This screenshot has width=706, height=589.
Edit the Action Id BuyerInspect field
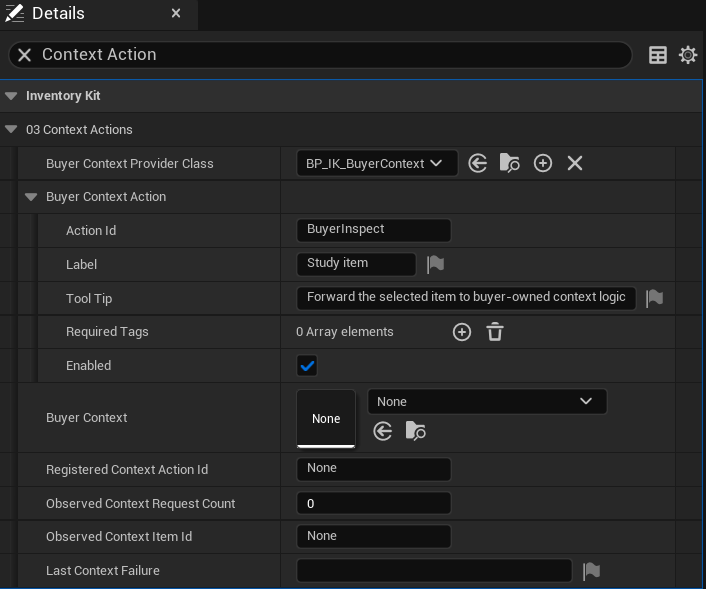tap(374, 230)
